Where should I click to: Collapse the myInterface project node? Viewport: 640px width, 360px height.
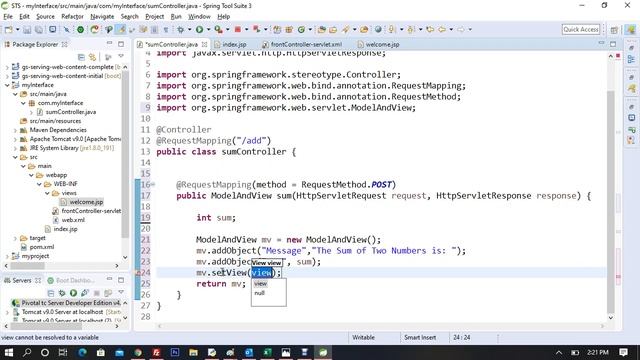[x=7, y=85]
